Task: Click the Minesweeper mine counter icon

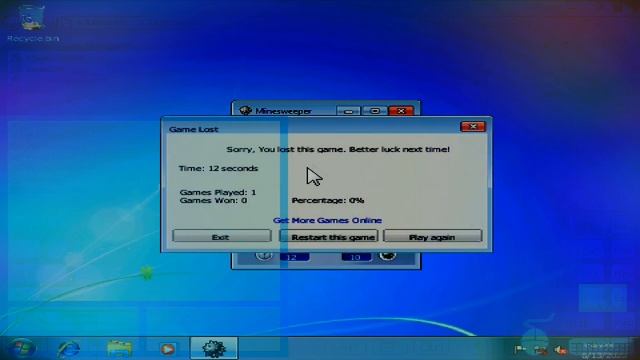Action: pyautogui.click(x=388, y=256)
